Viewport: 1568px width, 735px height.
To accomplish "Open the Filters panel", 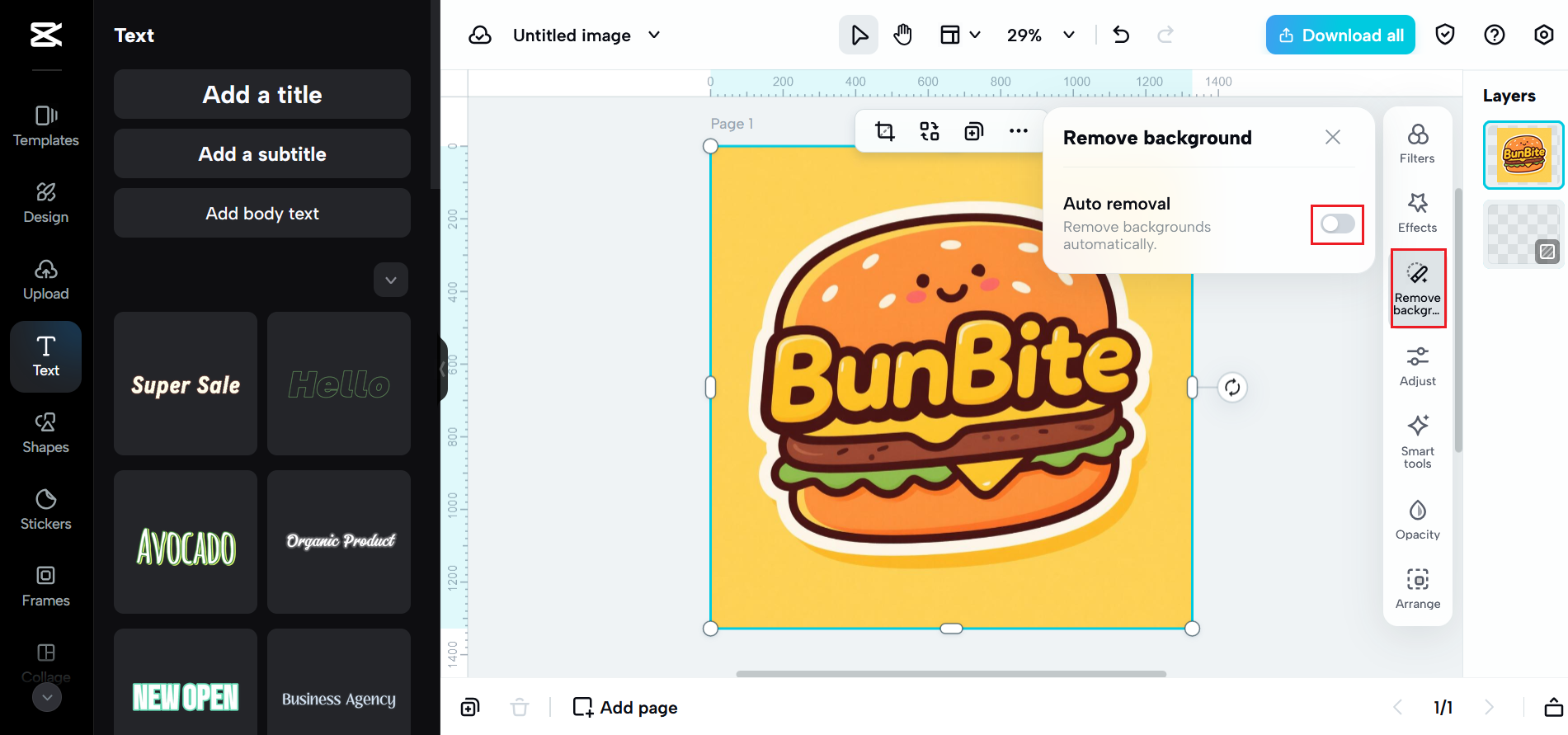I will 1417,144.
